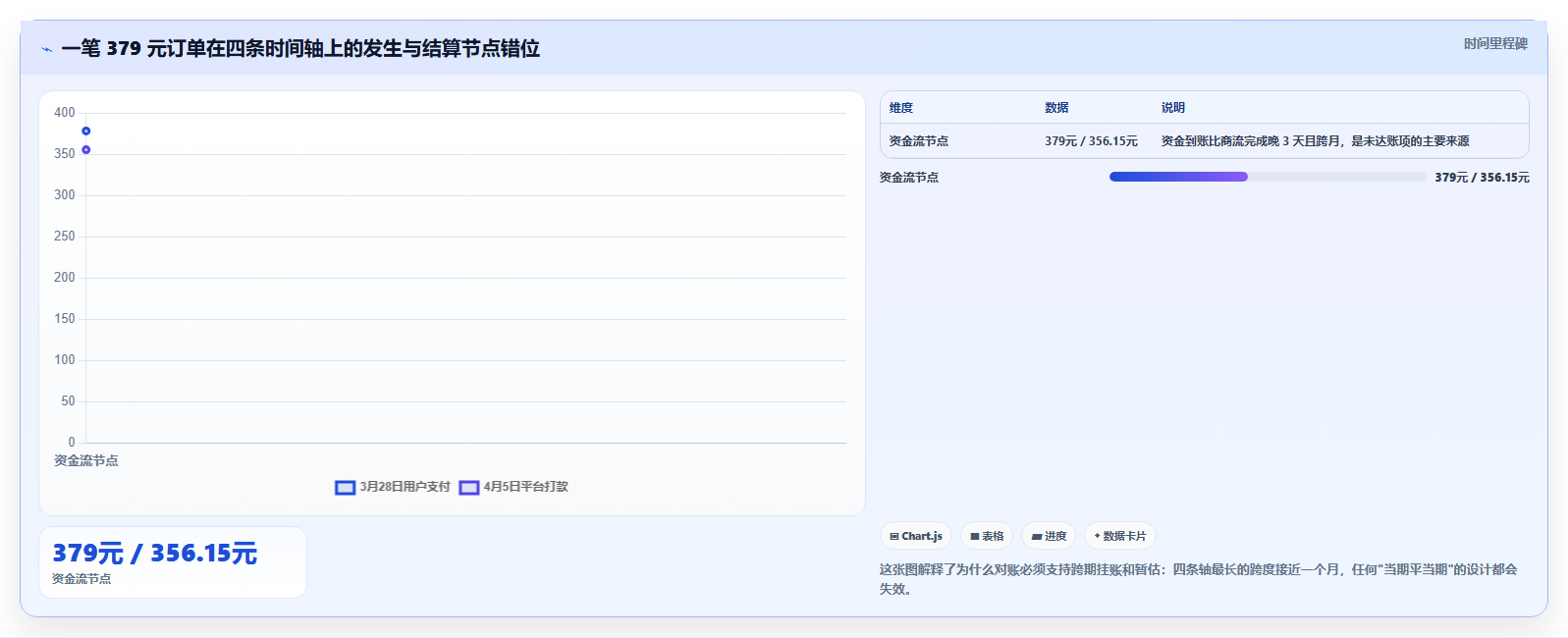Image resolution: width=1568 pixels, height=638 pixels.
Task: Click the large 379元 / 356.15元 data card value
Action: coord(155,554)
